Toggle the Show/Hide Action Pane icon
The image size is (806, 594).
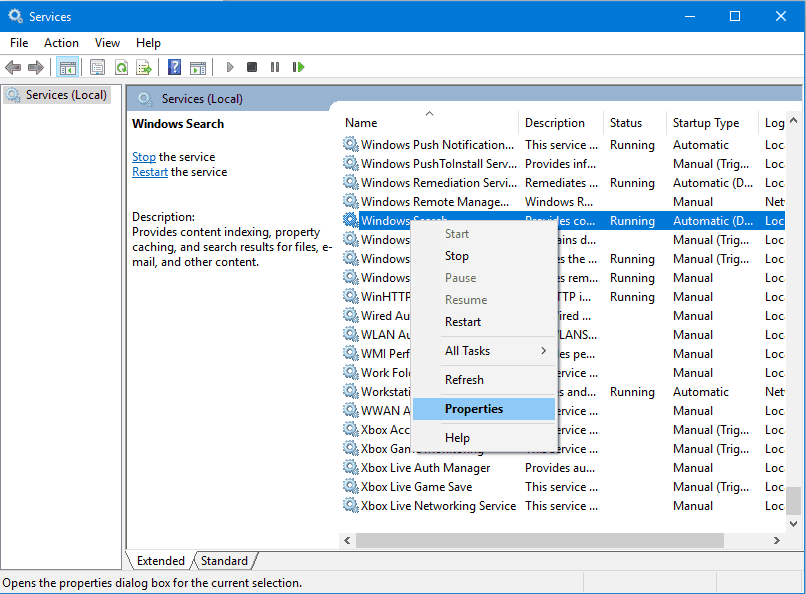(x=198, y=67)
